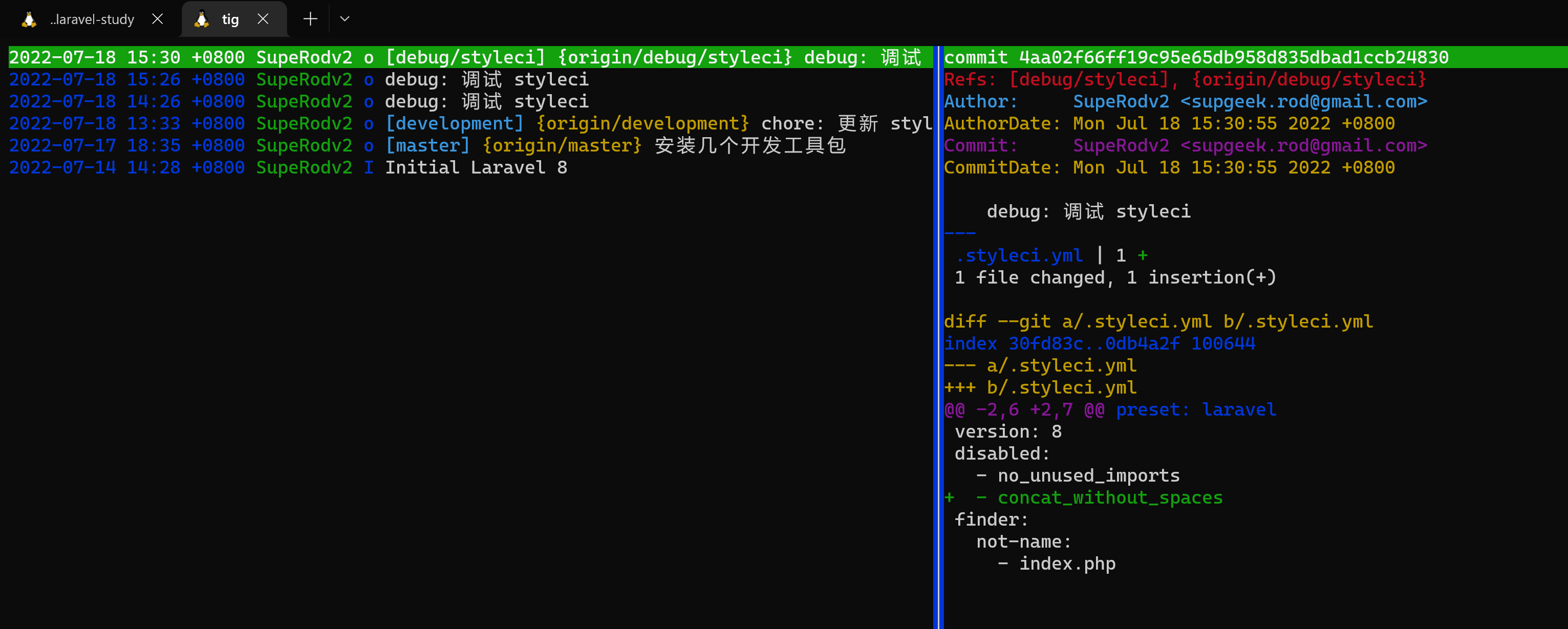
Task: Select the Initial Laravel 8 commit
Action: click(x=476, y=168)
